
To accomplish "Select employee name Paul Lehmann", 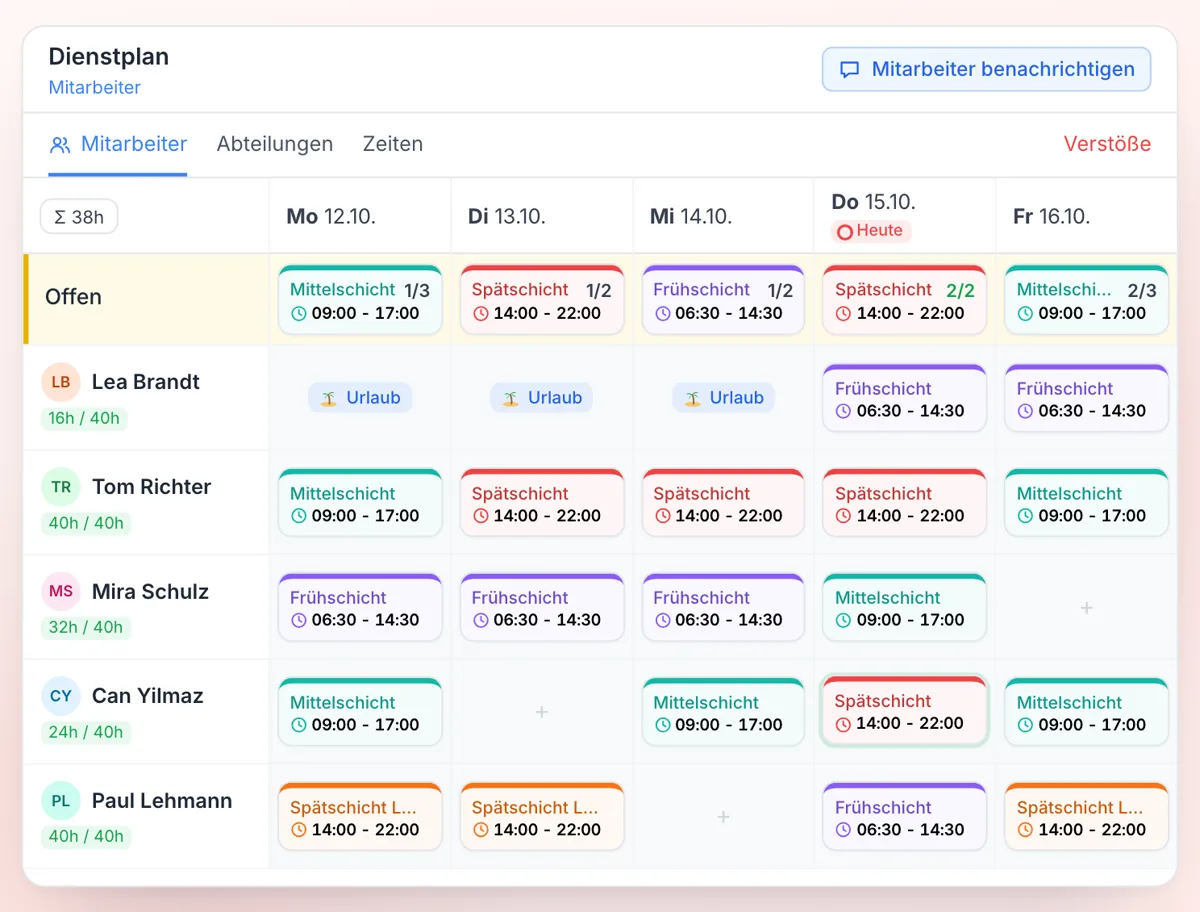I will click(162, 801).
